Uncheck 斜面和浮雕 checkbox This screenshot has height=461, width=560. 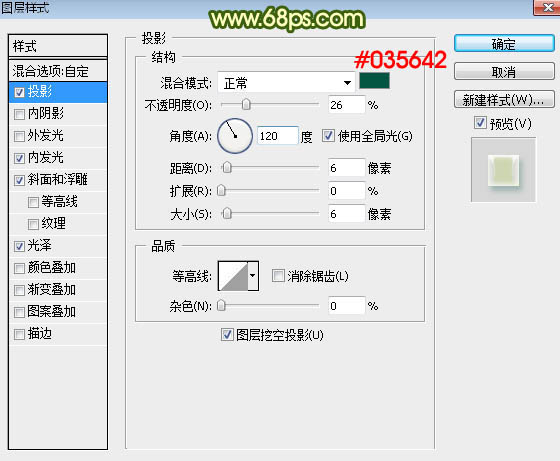click(x=19, y=180)
